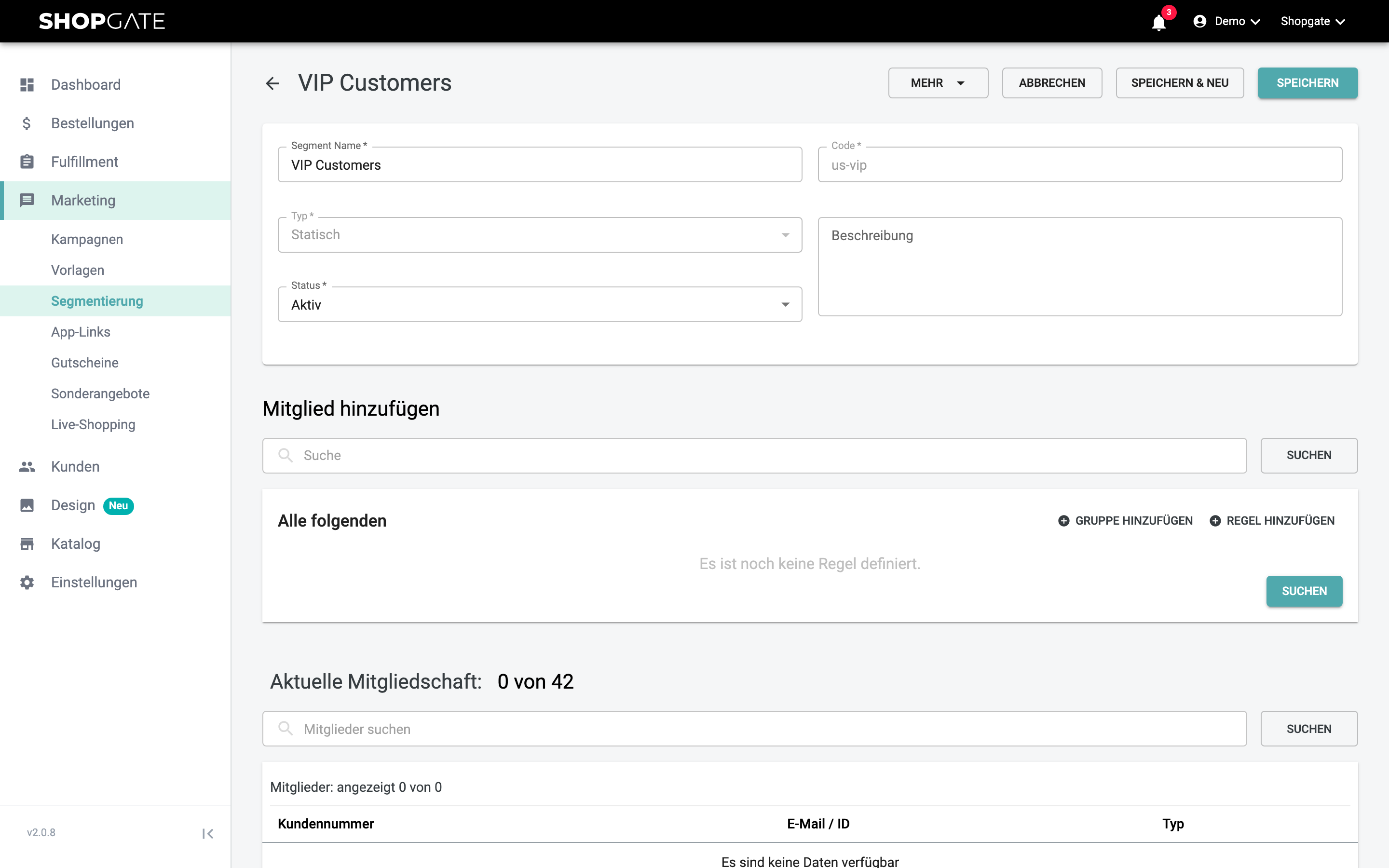Viewport: 1389px width, 868px height.
Task: Click the plus icon beside Regel hinzufügen
Action: (1215, 521)
